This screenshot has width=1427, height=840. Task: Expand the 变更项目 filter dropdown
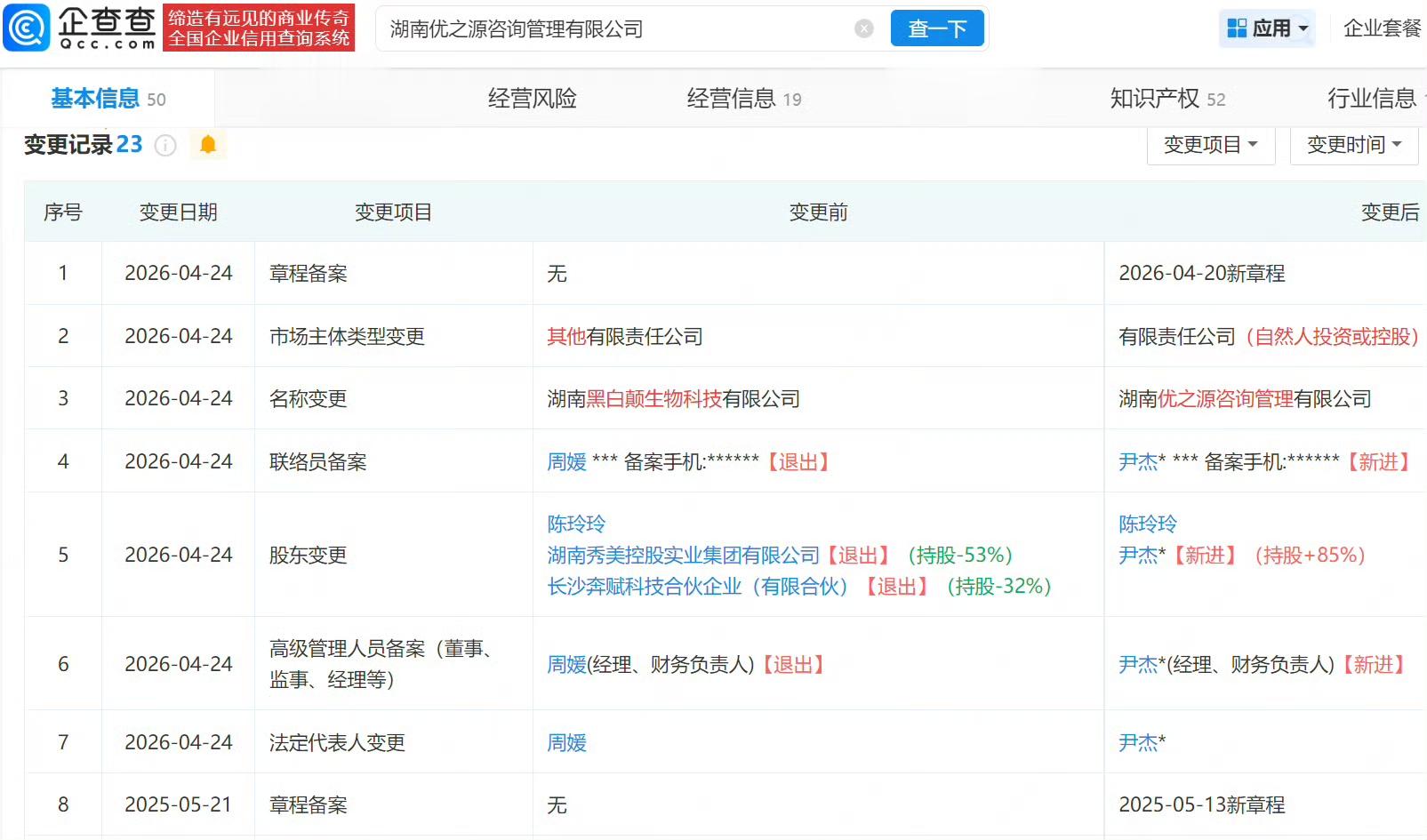[1211, 144]
